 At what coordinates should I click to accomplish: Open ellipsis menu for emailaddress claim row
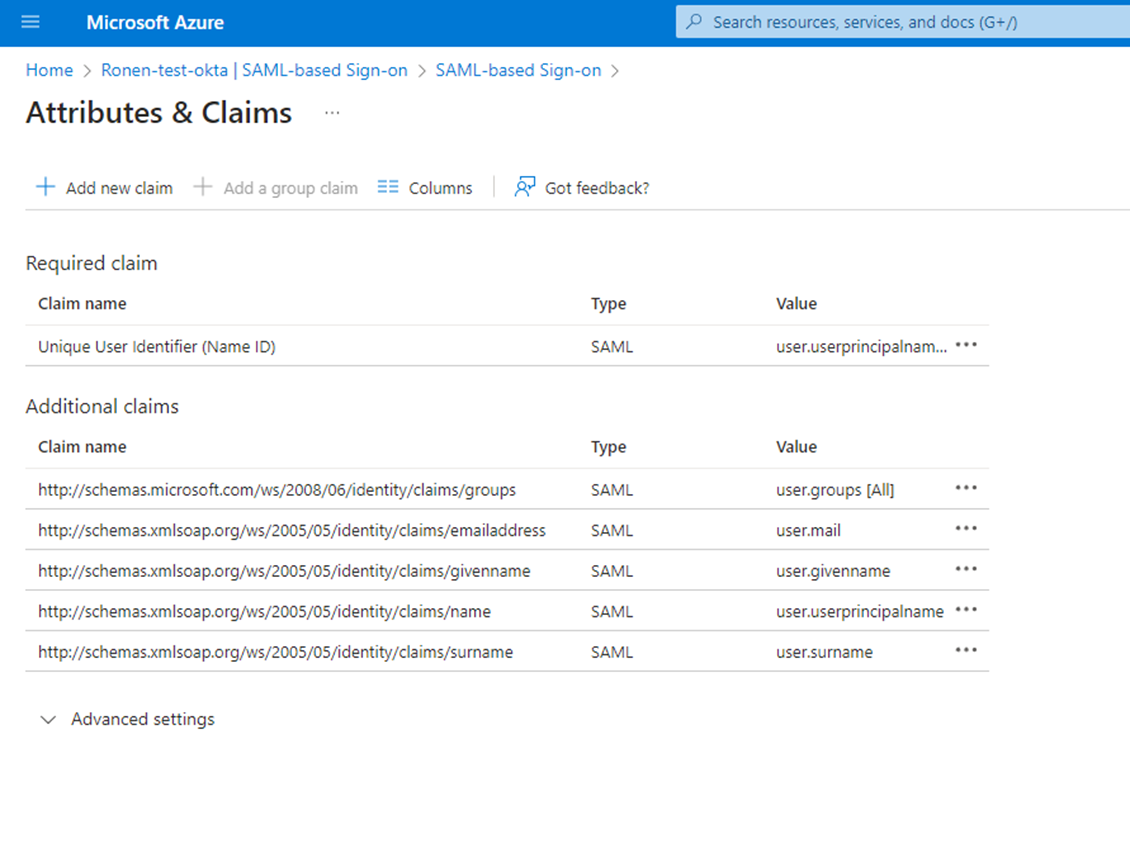coord(965,529)
